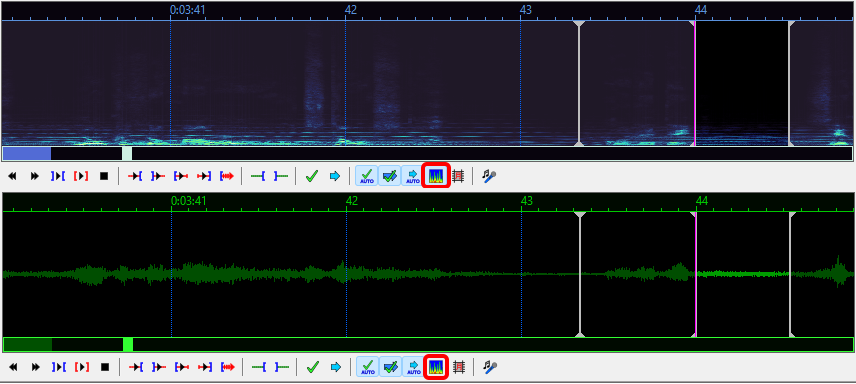
Task: Toggle auto-commit in spectrum view toolbar
Action: pyautogui.click(x=366, y=176)
